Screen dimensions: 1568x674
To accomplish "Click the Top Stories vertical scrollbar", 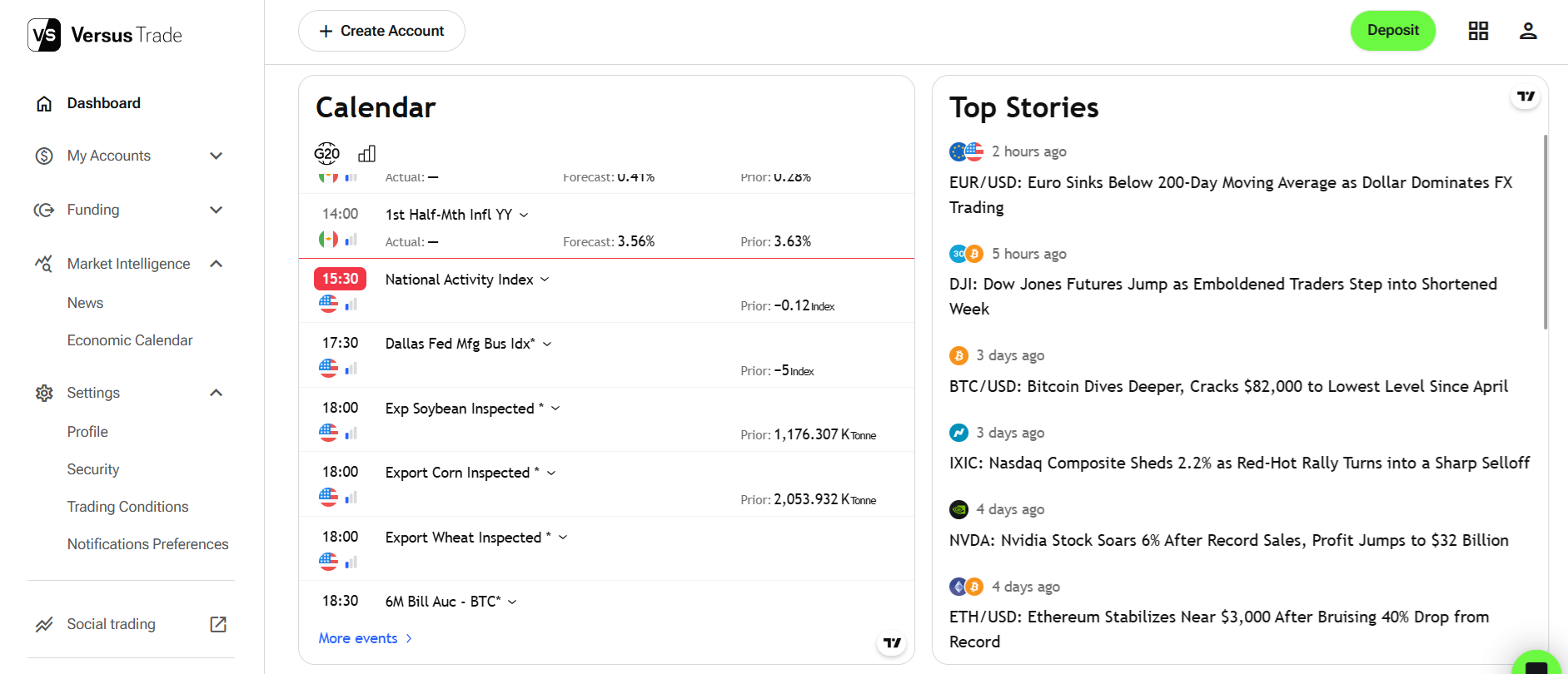I will click(1546, 232).
